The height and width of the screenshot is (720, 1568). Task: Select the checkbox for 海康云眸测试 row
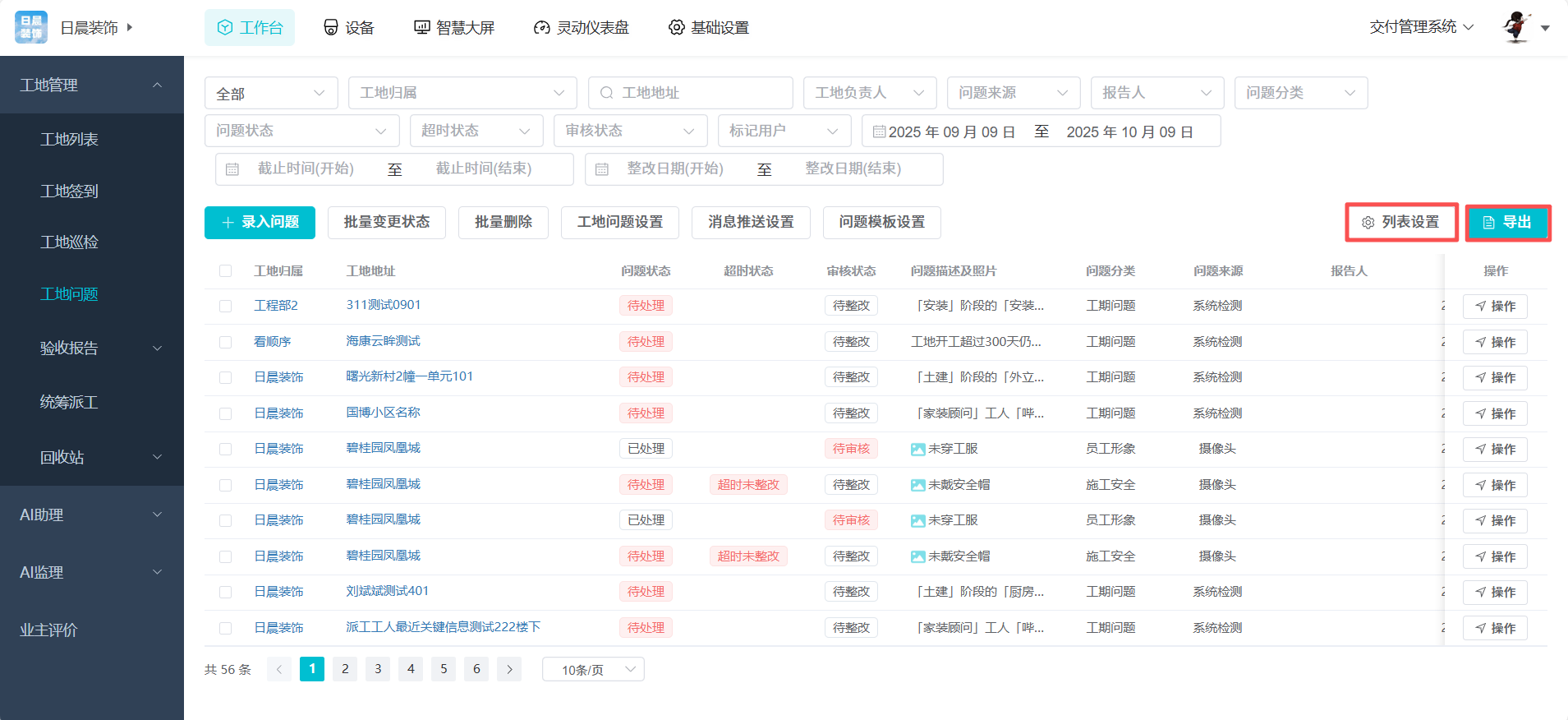tap(225, 342)
